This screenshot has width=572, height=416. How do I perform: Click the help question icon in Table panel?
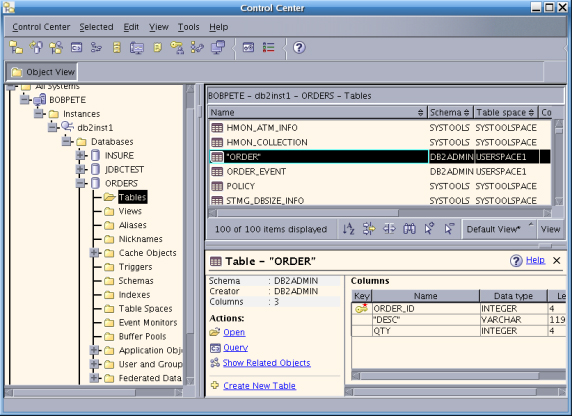pyautogui.click(x=516, y=261)
